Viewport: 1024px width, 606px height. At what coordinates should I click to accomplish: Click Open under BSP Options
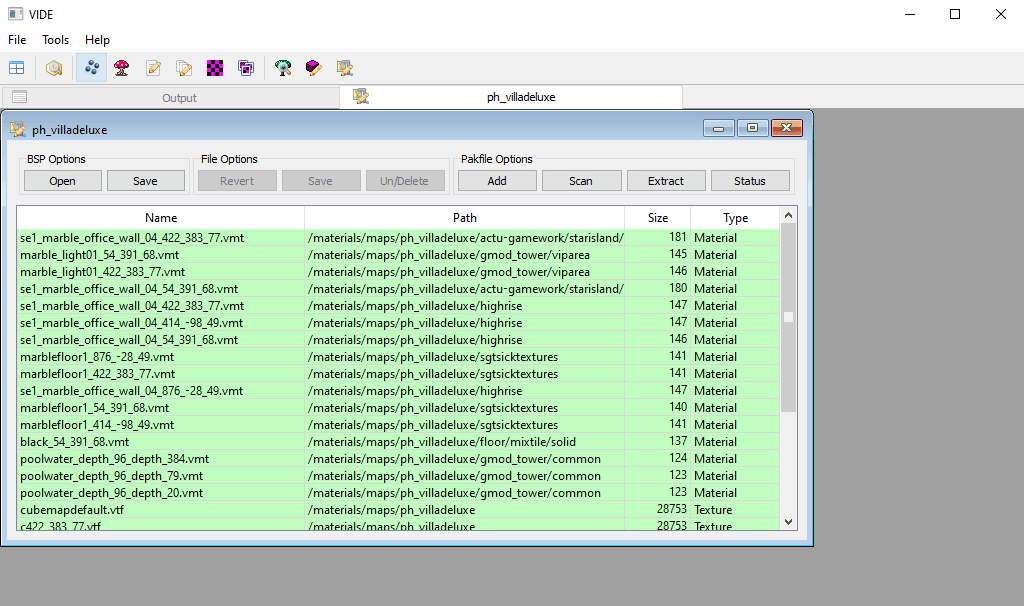(x=63, y=181)
